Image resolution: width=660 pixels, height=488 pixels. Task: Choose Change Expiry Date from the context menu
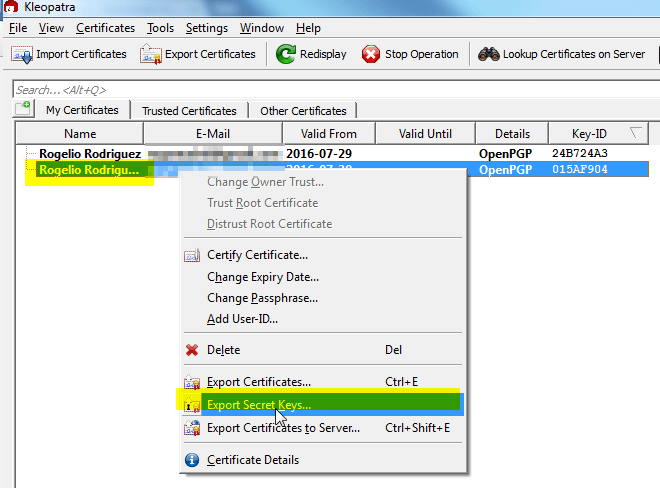click(262, 277)
